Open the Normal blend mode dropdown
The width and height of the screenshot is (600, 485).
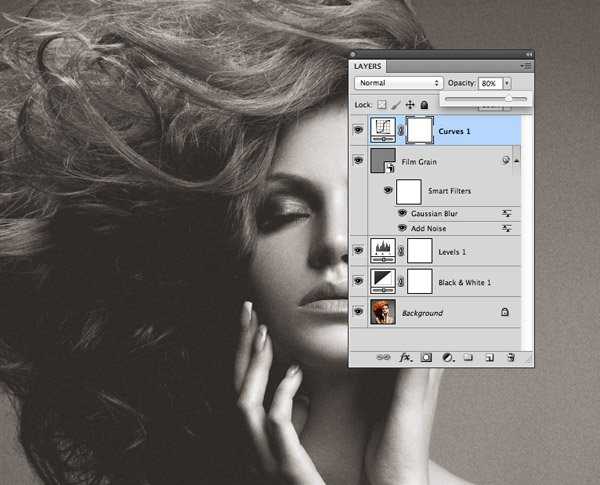pos(399,83)
